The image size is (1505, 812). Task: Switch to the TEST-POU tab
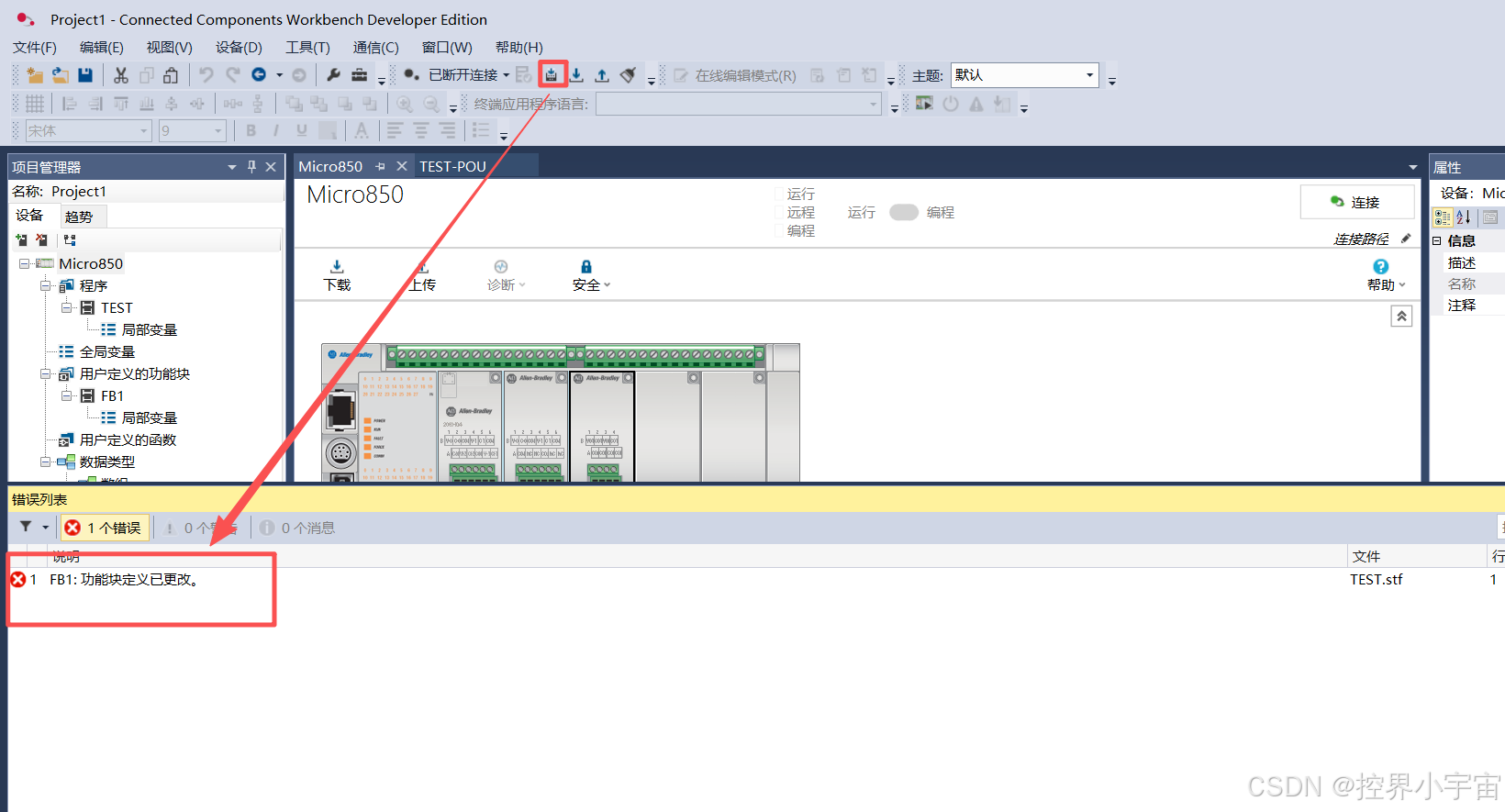[x=452, y=166]
